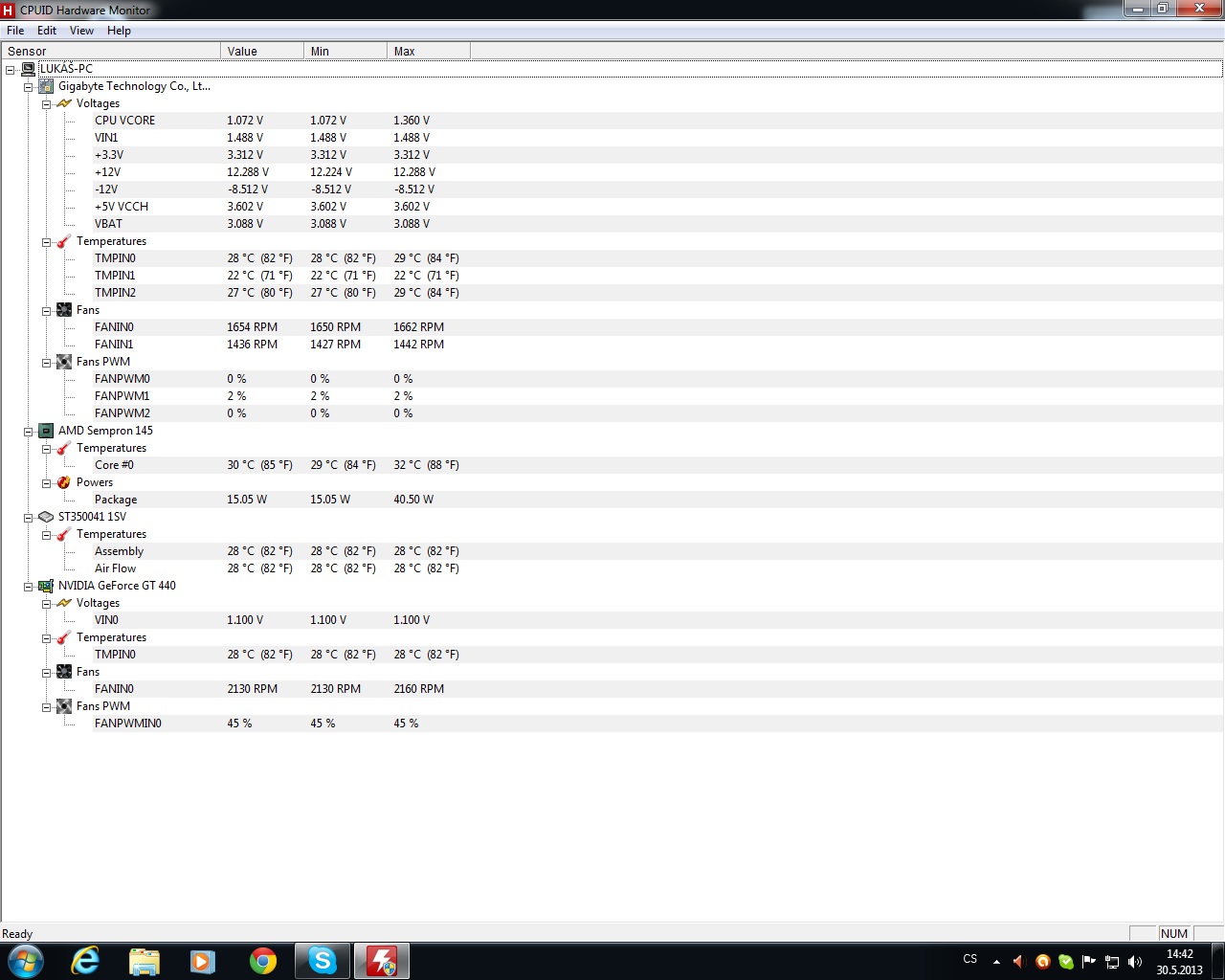Collapse Fans under Gigabyte Technology
1225x980 pixels.
tap(46, 310)
